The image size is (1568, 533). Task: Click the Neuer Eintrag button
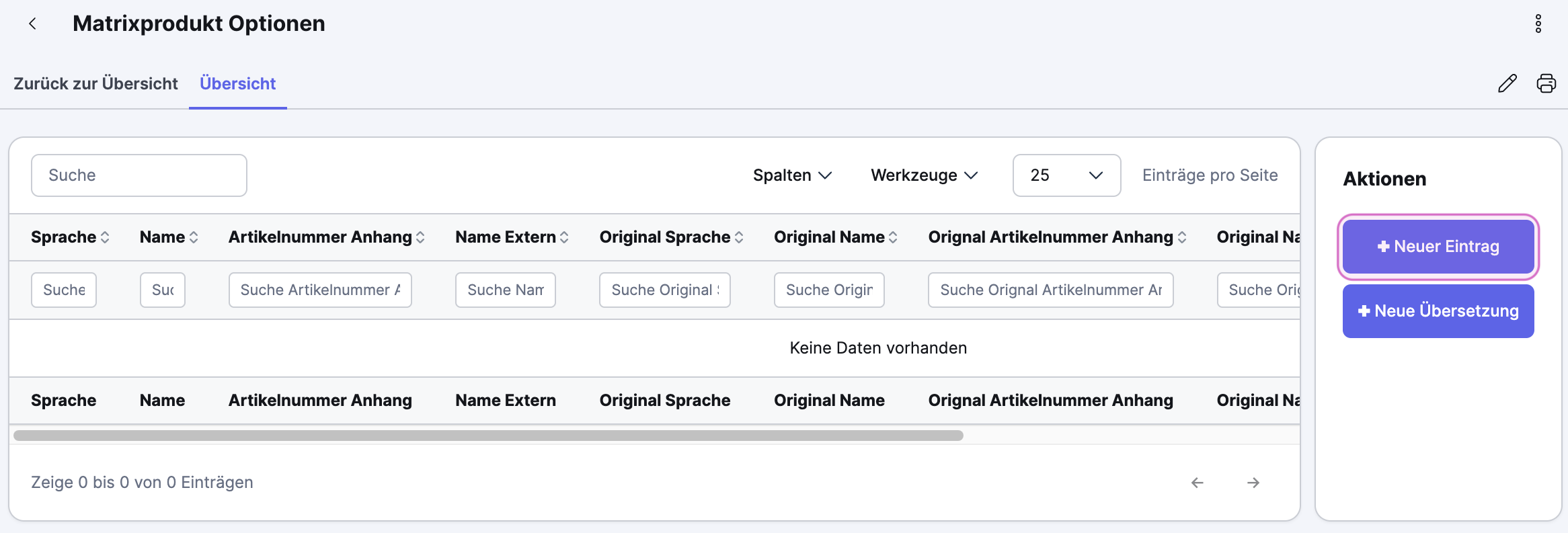[x=1438, y=247]
